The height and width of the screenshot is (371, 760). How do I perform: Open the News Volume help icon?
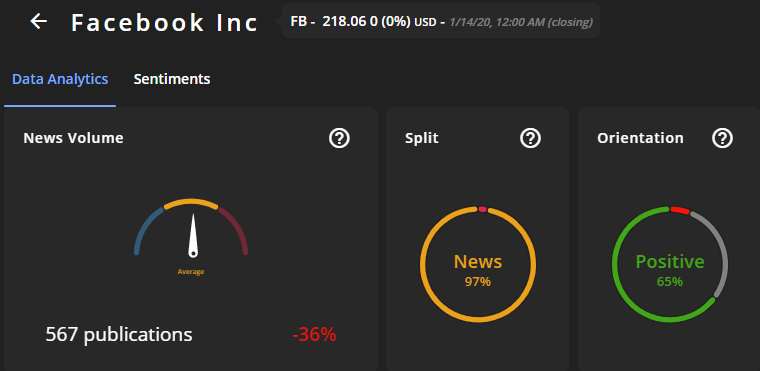pyautogui.click(x=339, y=138)
